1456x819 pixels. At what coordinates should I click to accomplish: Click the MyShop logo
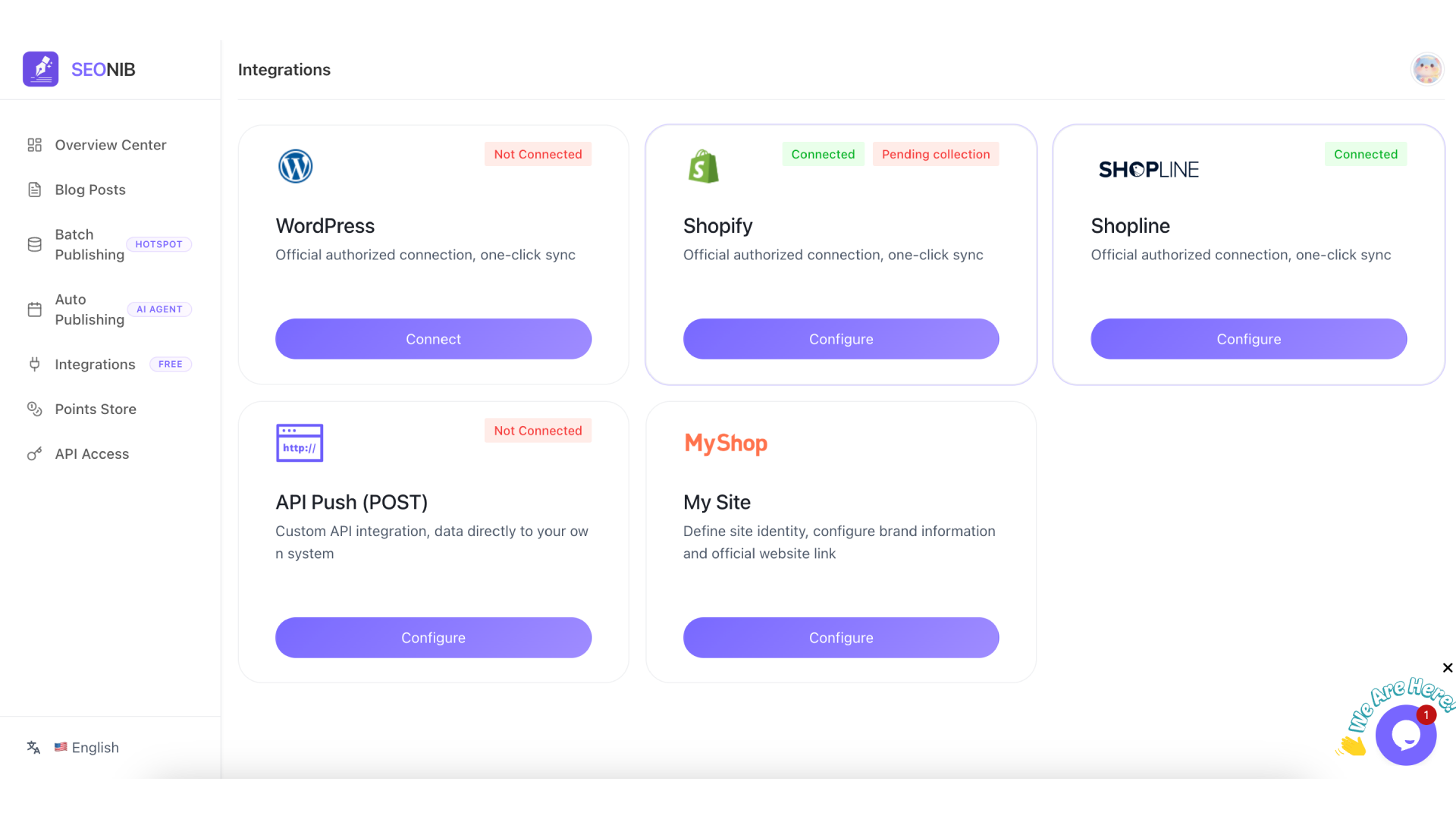coord(726,443)
